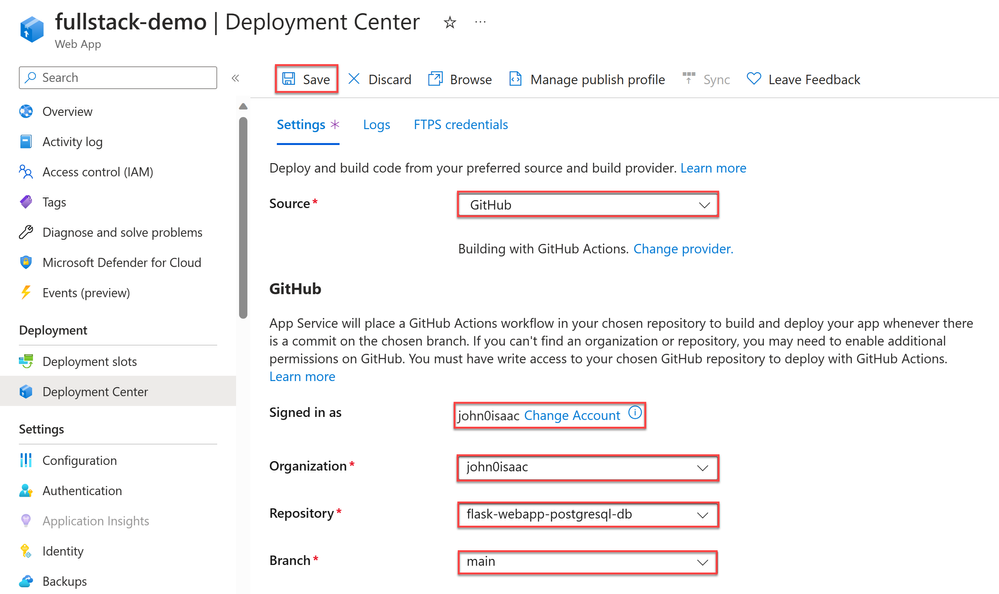The image size is (999, 594).
Task: Click the Application Insights lightbulb icon
Action: [26, 520]
